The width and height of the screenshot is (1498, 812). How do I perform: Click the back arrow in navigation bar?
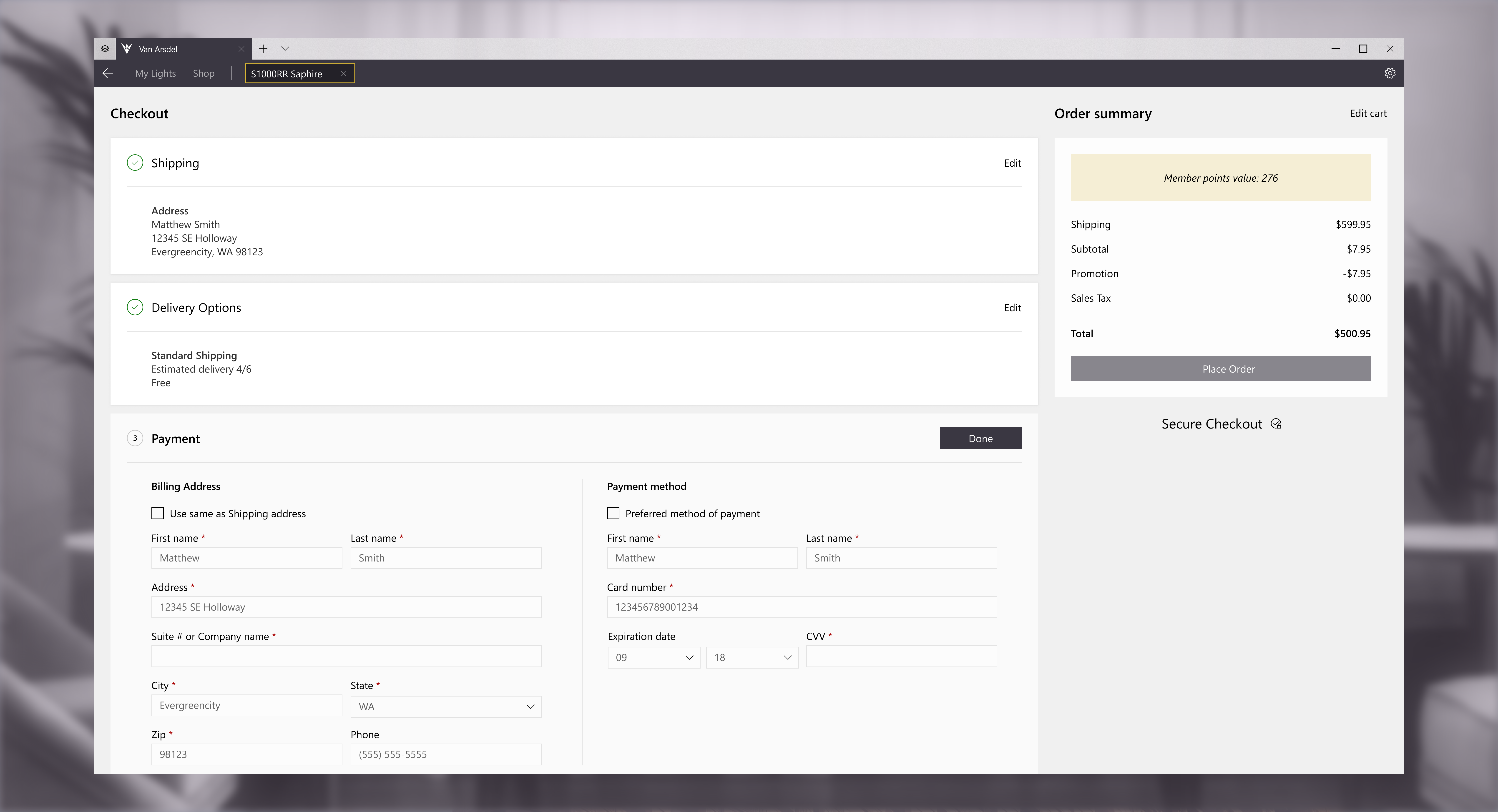(x=108, y=73)
